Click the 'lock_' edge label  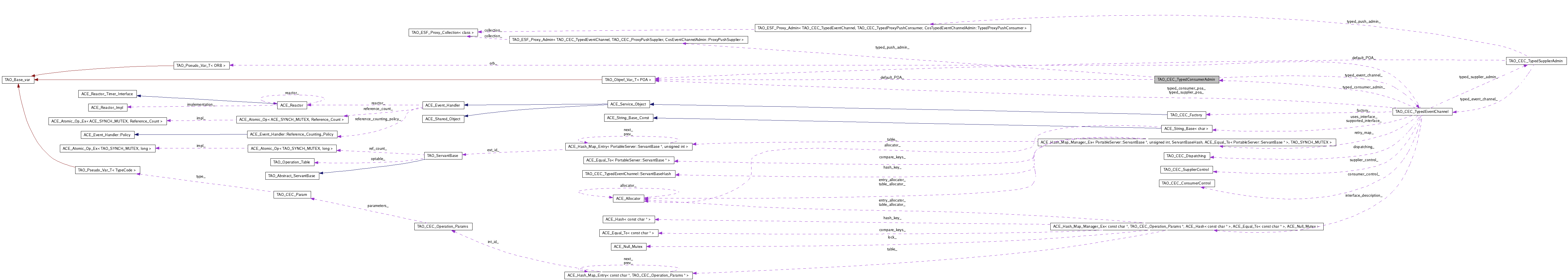892,237
